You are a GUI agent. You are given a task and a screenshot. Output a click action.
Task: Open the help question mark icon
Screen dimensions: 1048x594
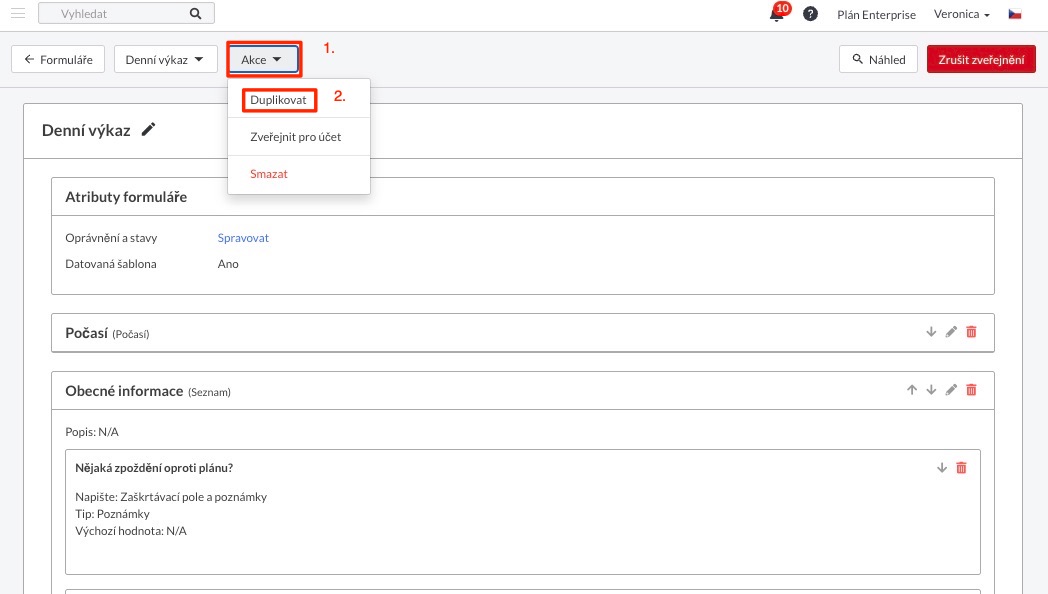click(810, 13)
